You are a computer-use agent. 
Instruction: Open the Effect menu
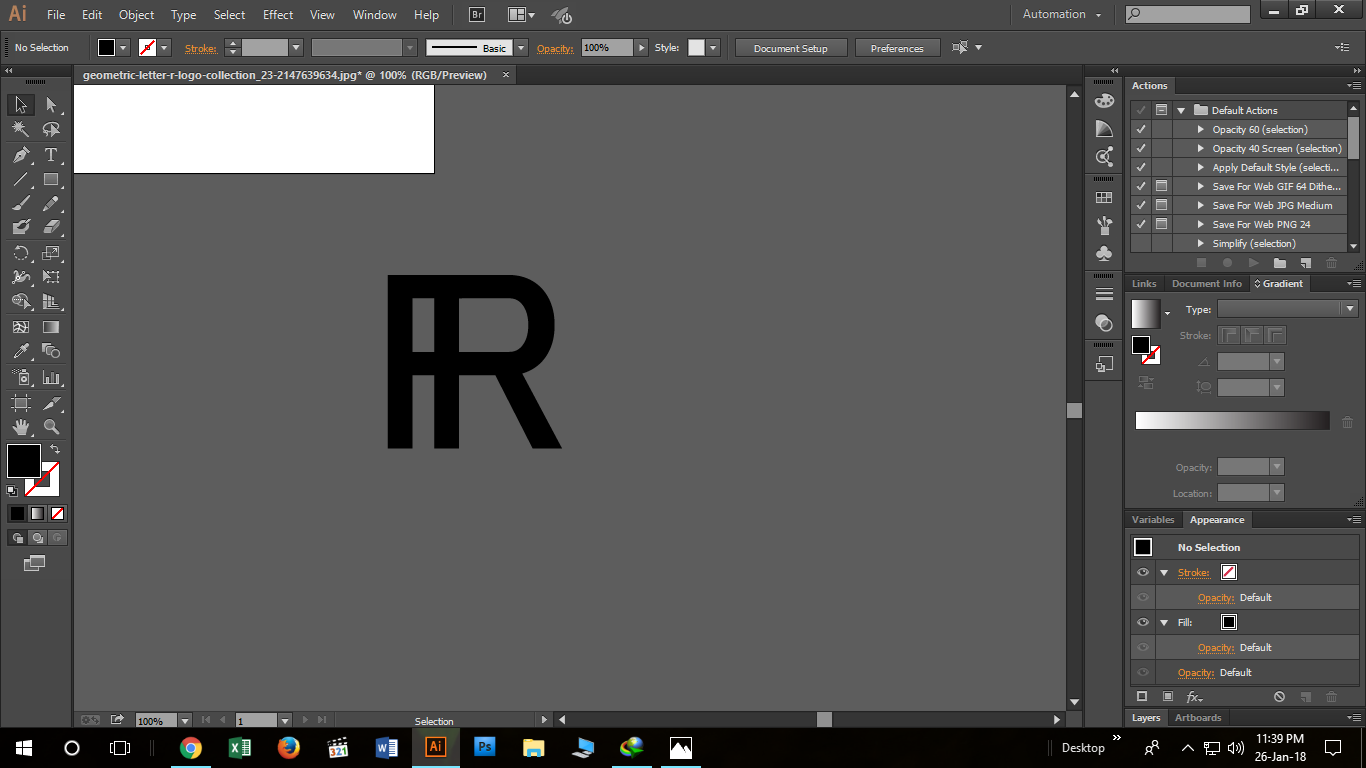coord(278,15)
